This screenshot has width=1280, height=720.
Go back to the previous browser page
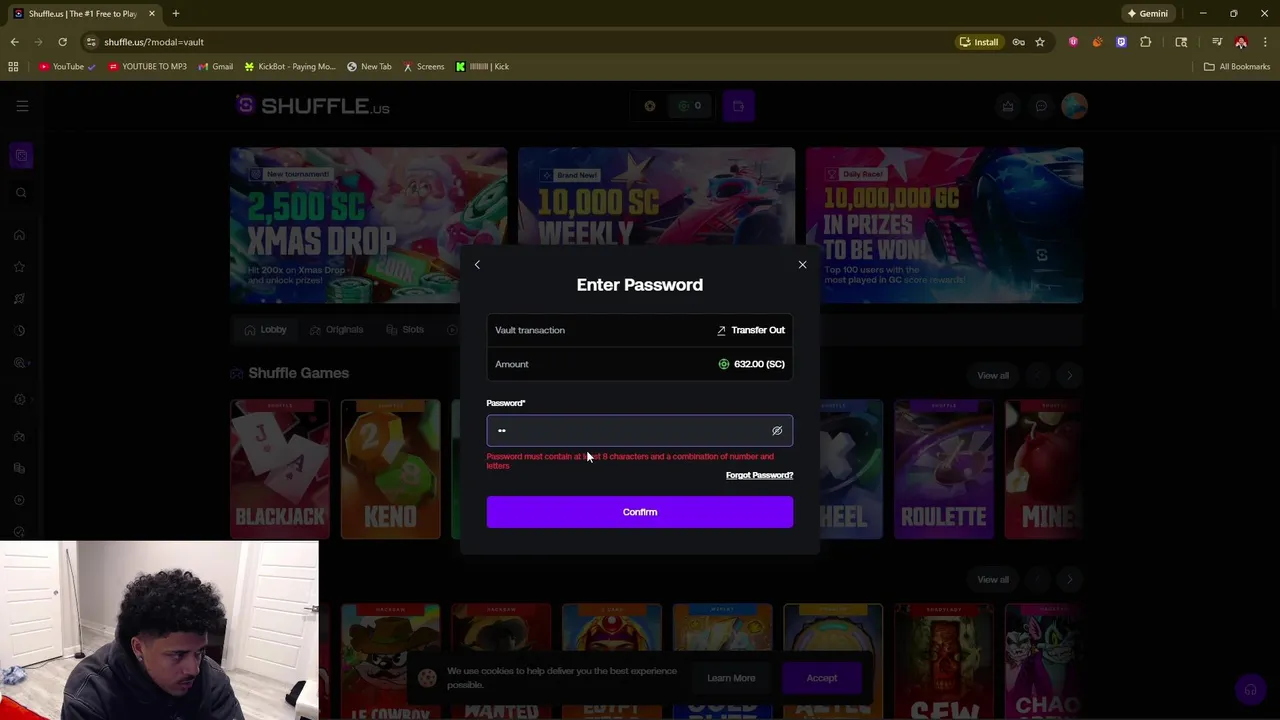click(14, 42)
